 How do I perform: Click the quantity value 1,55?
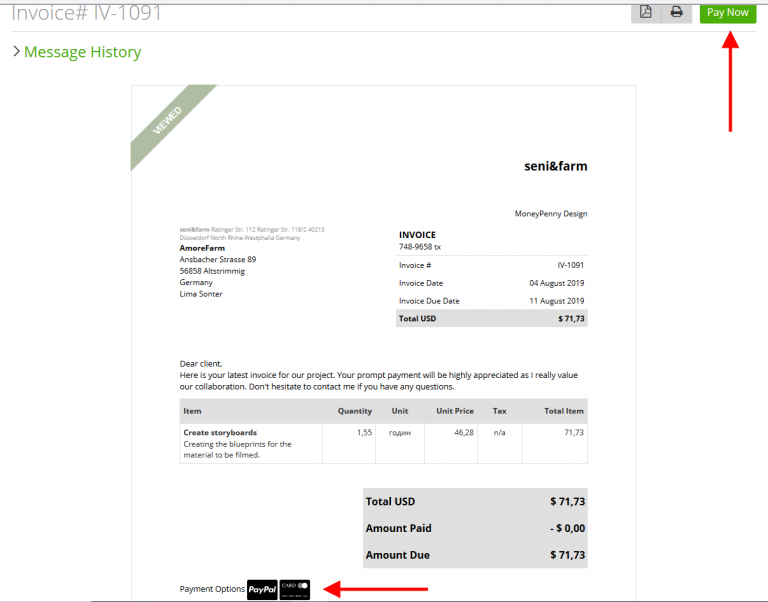point(364,433)
